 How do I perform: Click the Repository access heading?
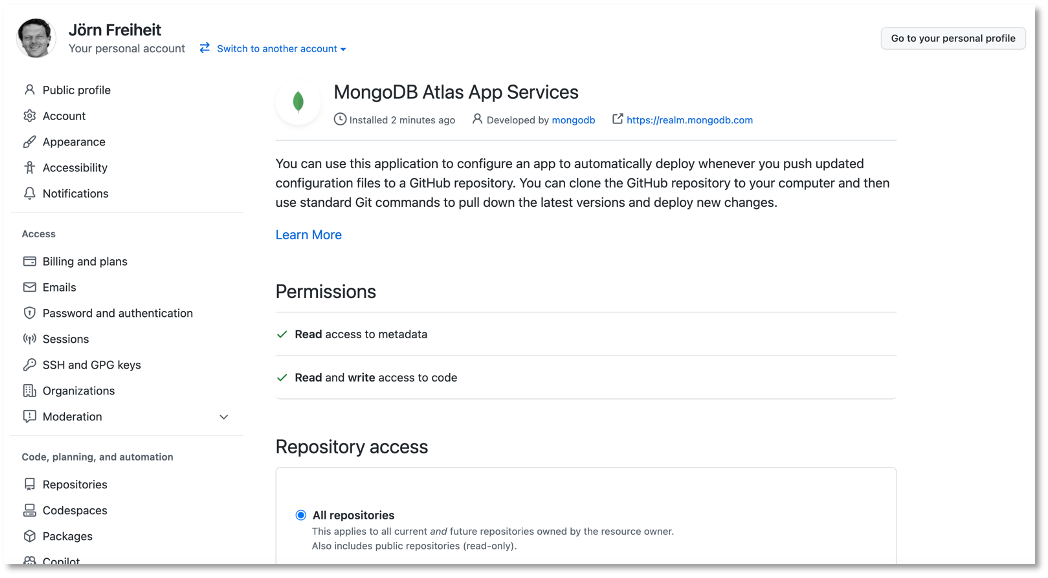(352, 447)
